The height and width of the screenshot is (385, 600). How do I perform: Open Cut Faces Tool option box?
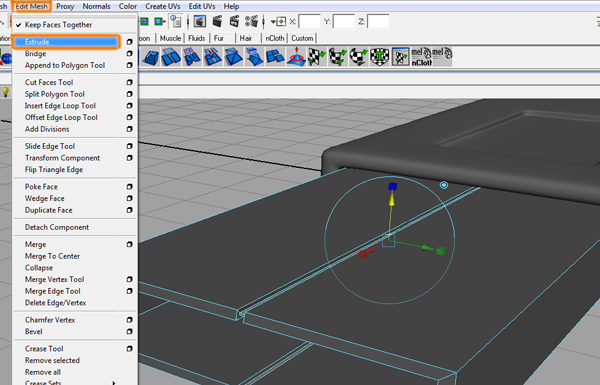[x=129, y=82]
